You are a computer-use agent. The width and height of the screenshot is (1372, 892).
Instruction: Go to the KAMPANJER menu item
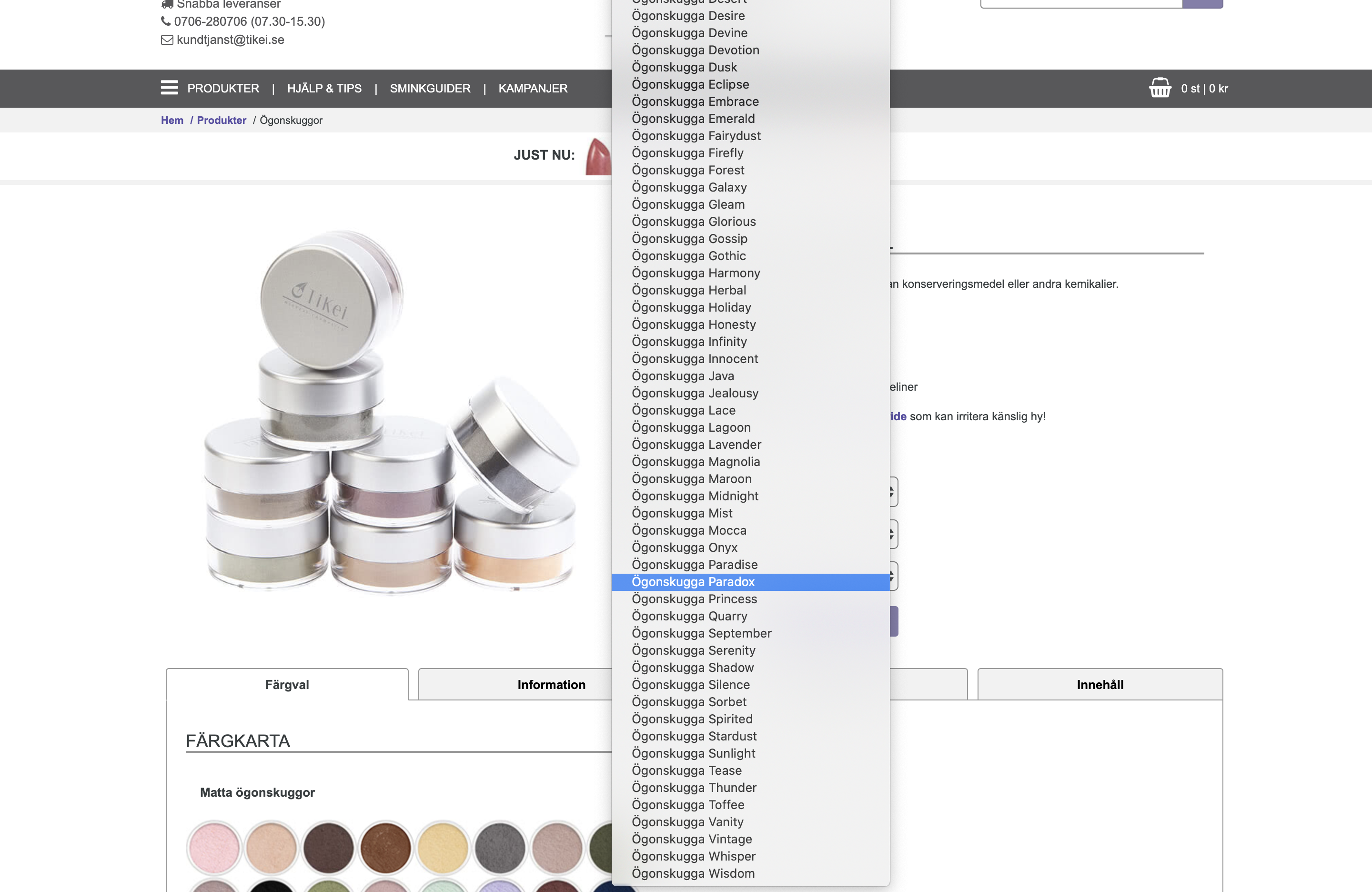[x=533, y=88]
